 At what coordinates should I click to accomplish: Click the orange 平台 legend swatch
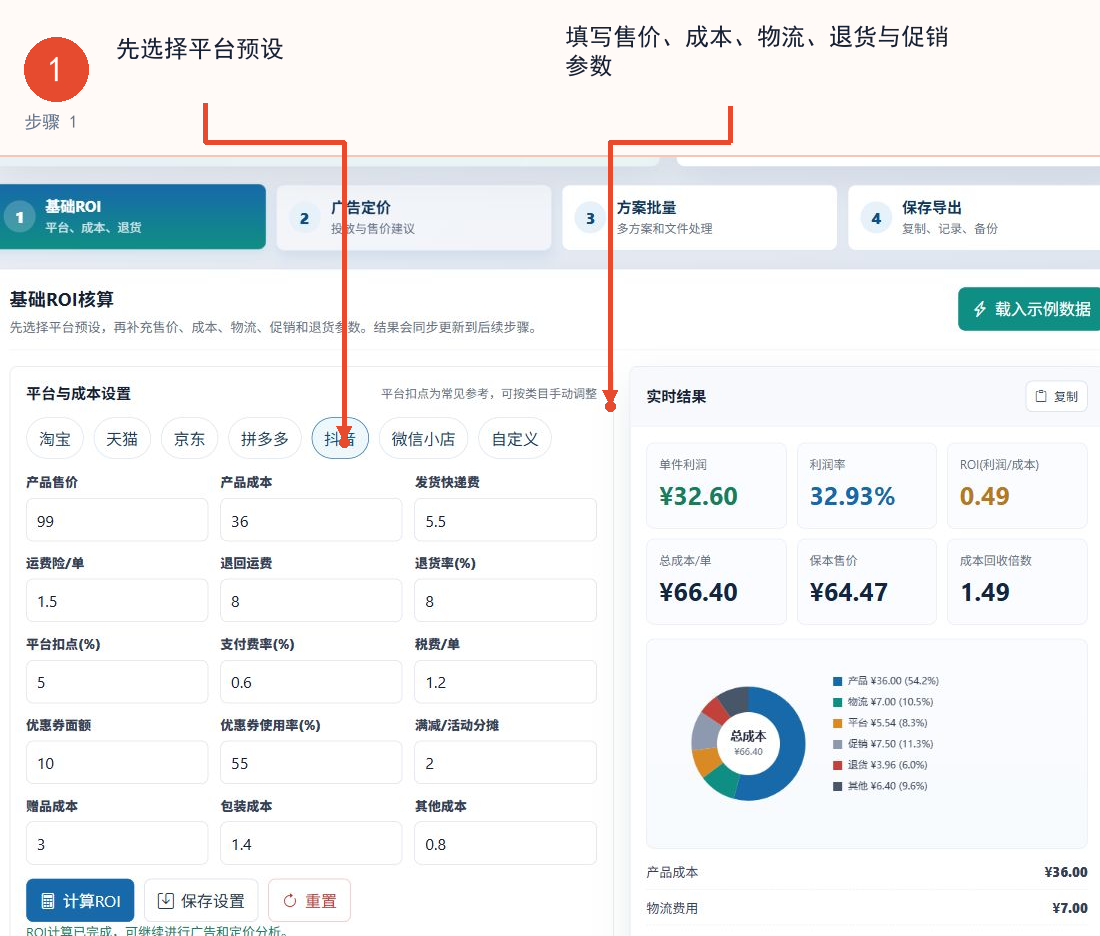pyautogui.click(x=838, y=723)
